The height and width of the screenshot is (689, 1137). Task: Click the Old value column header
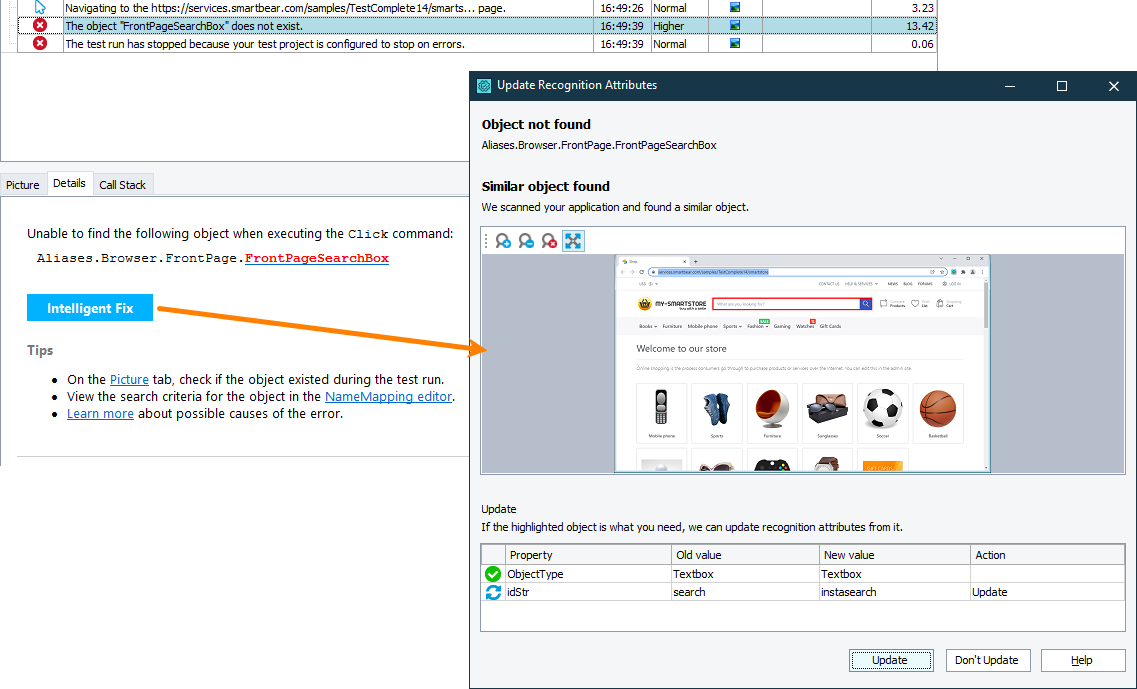[x=745, y=555]
